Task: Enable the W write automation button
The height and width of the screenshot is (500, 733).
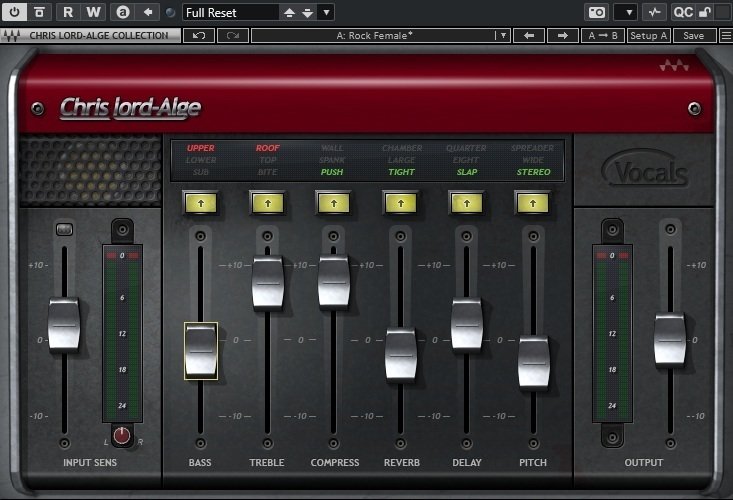Action: pos(93,12)
